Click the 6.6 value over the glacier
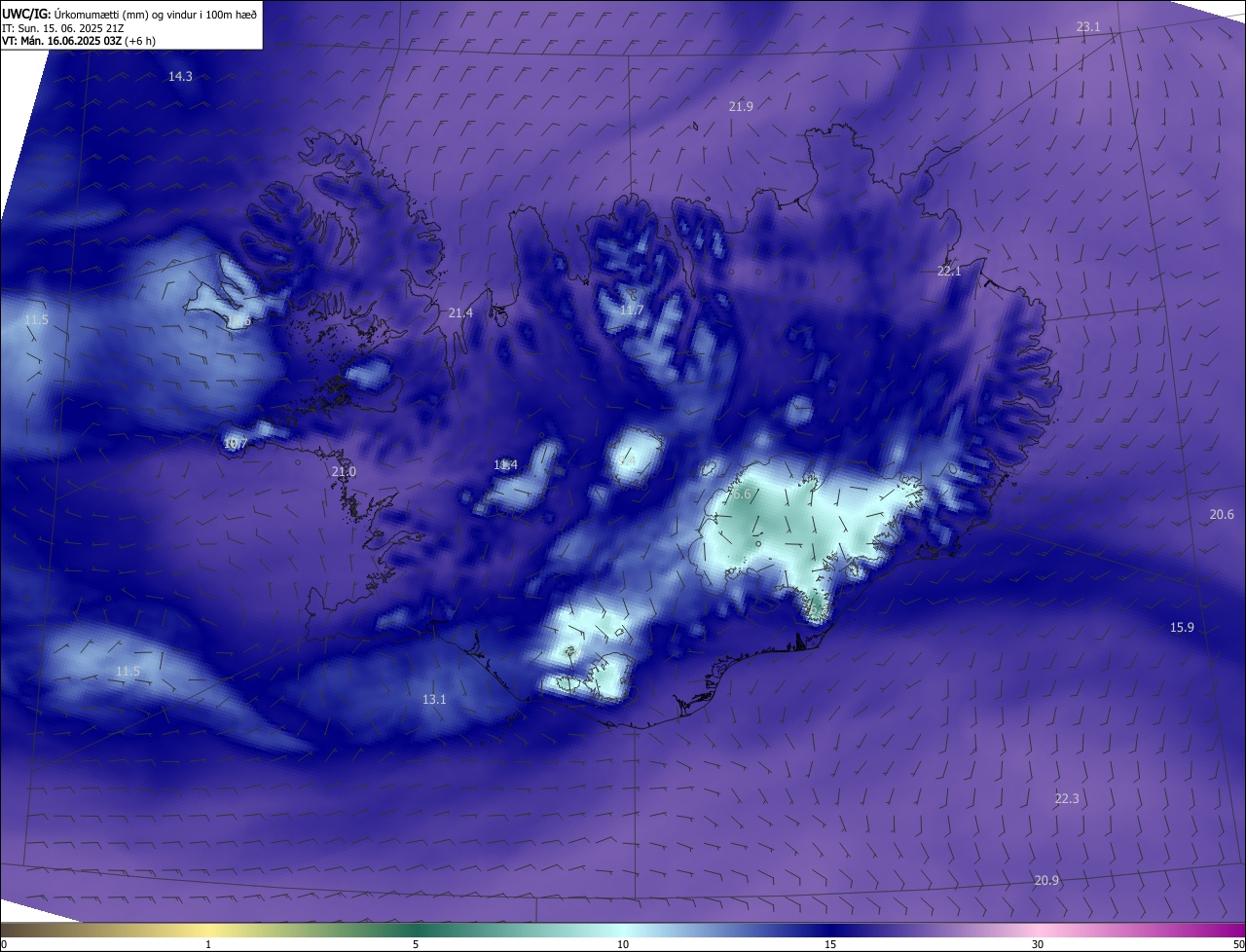 [x=742, y=494]
